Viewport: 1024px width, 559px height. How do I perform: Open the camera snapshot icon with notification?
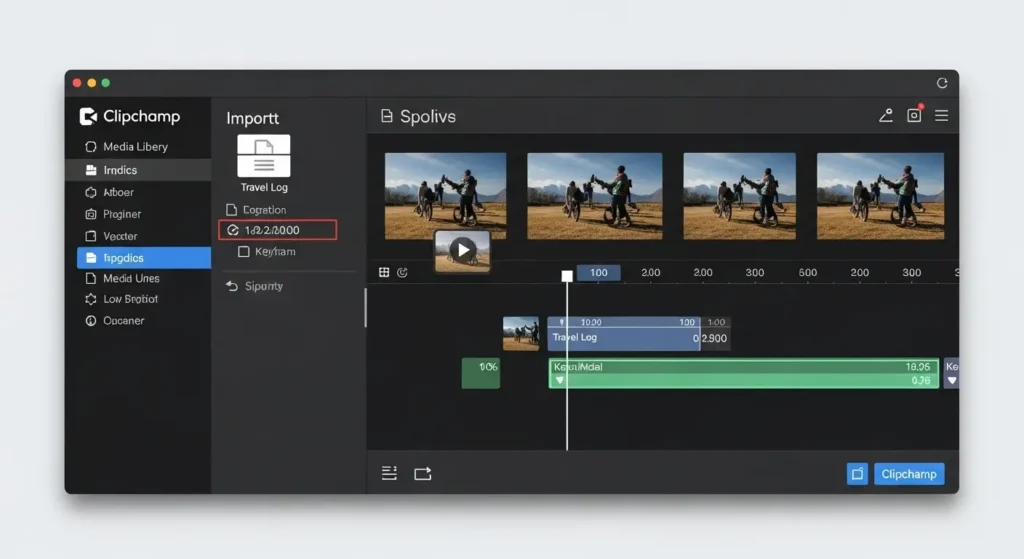(x=914, y=115)
